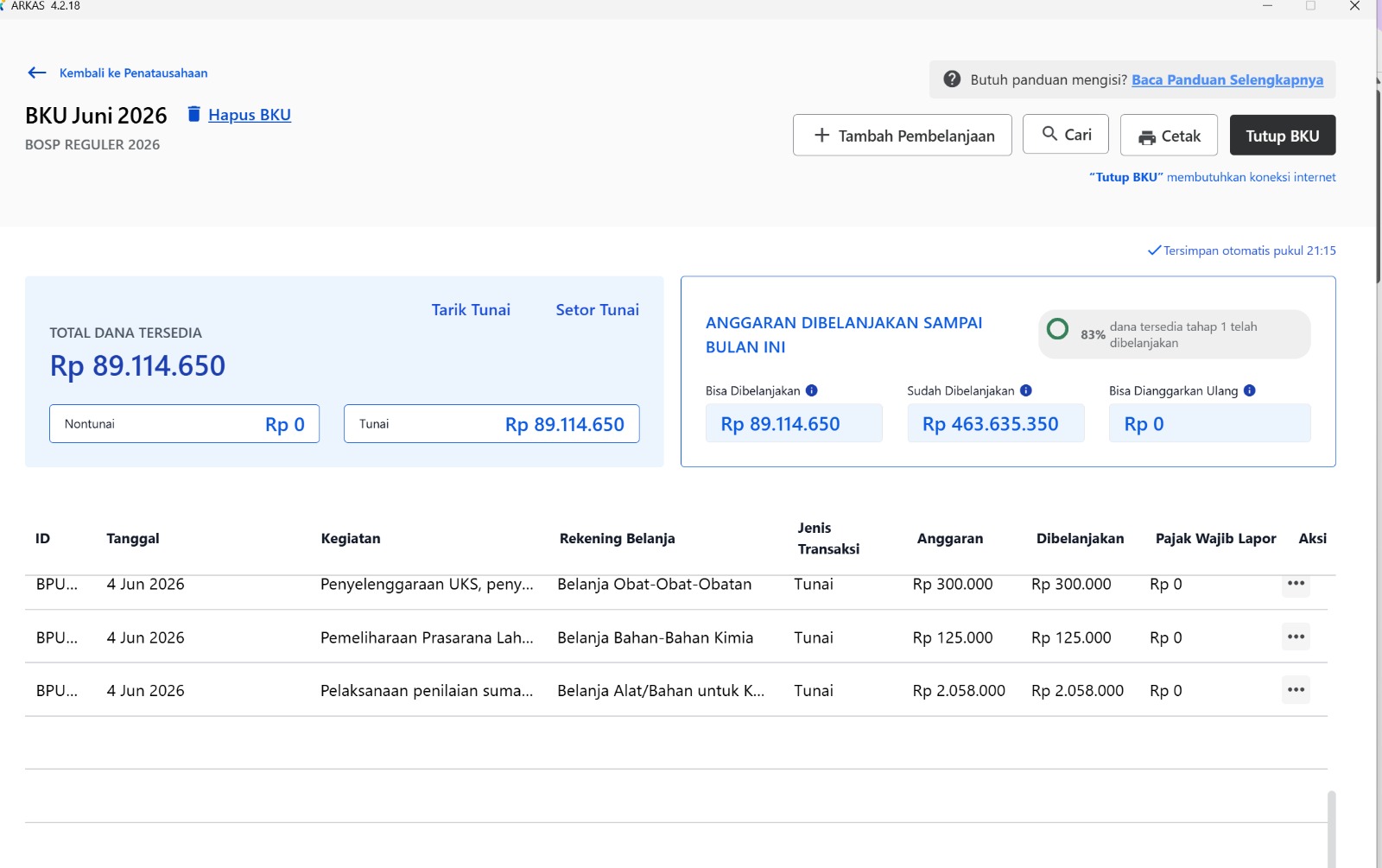Viewport: 1382px width, 868px height.
Task: Click the Tutup BKU internet connection note
Action: [1212, 177]
